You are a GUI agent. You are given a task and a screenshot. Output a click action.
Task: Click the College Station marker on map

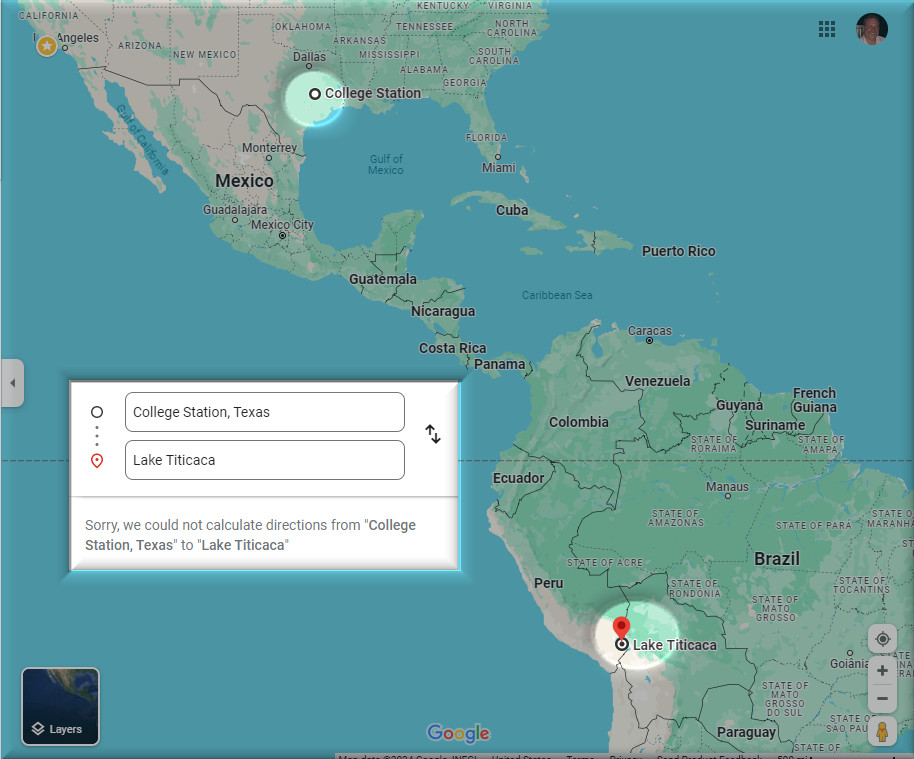[x=315, y=94]
